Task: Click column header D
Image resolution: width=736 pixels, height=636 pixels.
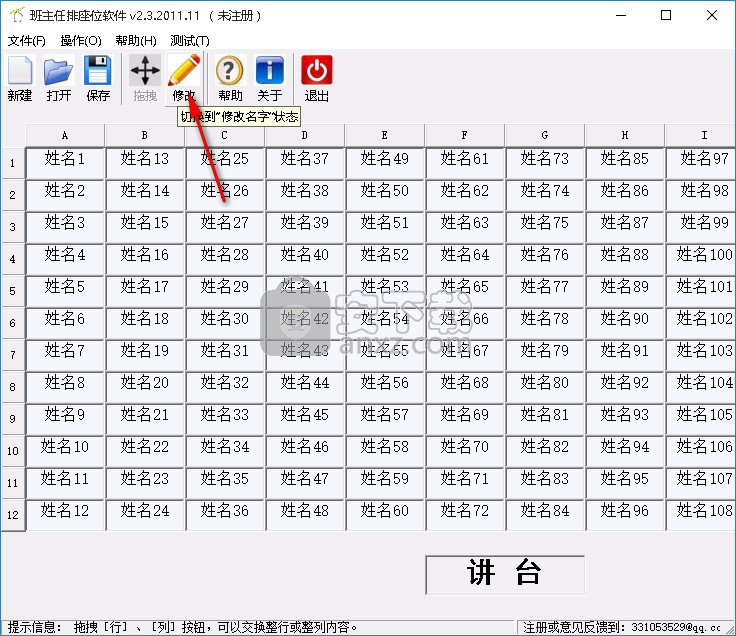Action: coord(305,136)
